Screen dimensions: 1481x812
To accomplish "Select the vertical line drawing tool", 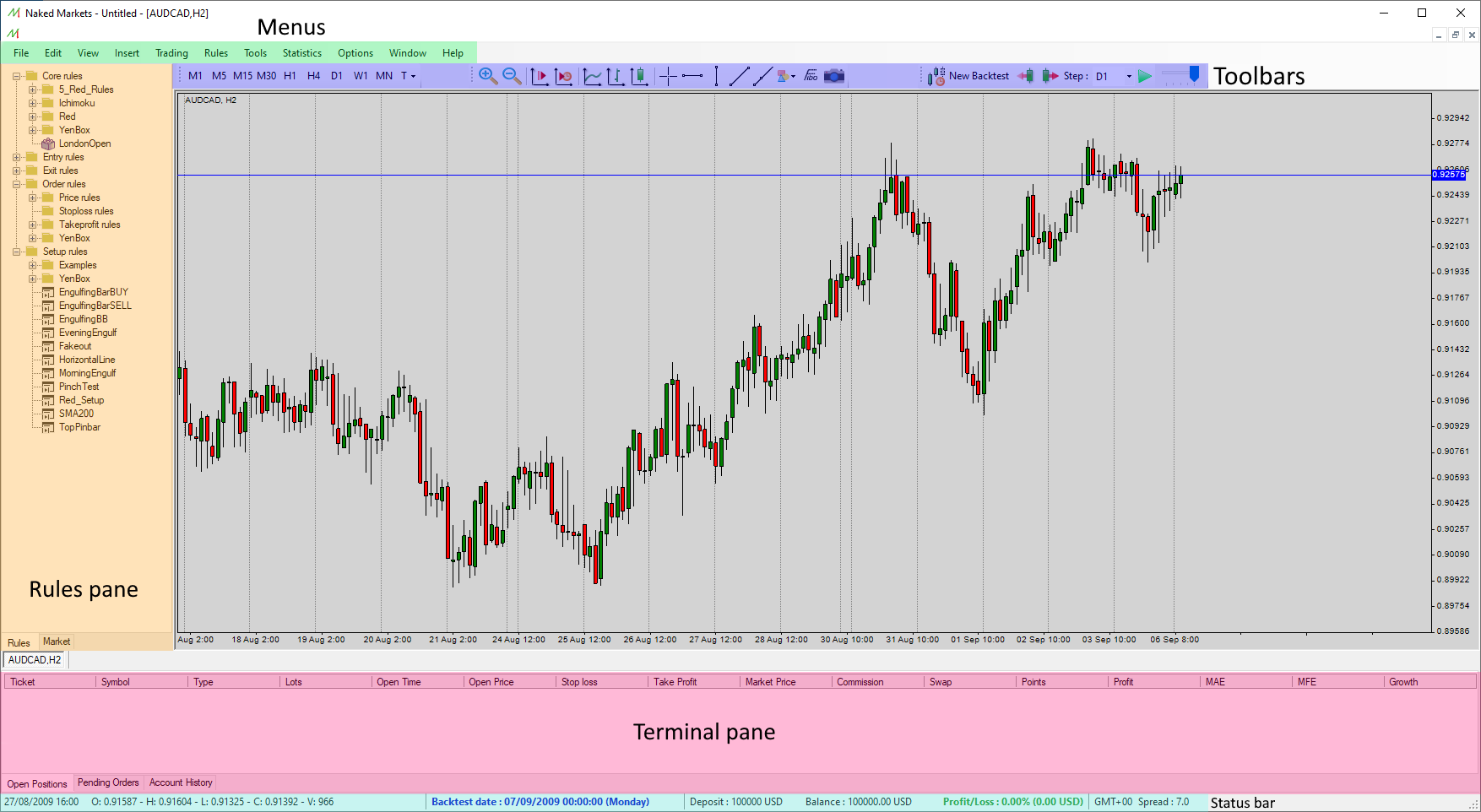I will [716, 76].
